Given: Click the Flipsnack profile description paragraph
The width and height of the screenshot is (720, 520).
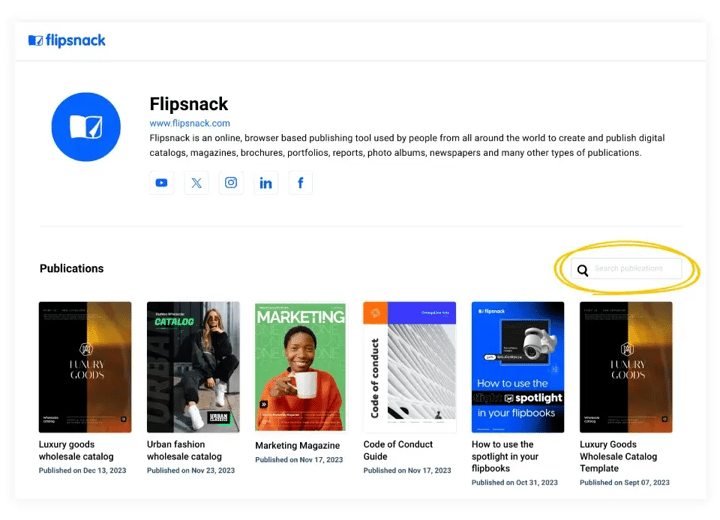Looking at the screenshot, I should tap(407, 145).
